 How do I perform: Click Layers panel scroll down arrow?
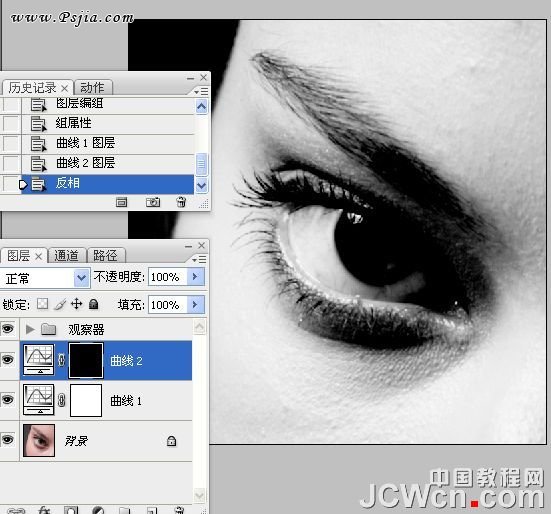(199, 495)
